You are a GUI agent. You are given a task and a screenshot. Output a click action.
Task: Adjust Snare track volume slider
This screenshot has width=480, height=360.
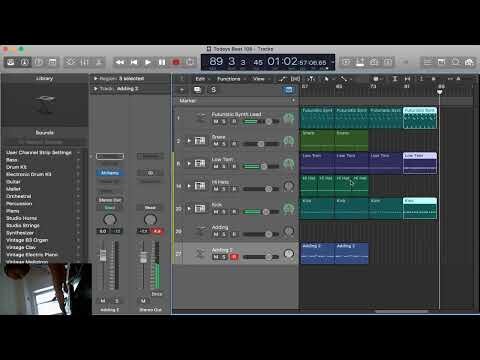(261, 144)
